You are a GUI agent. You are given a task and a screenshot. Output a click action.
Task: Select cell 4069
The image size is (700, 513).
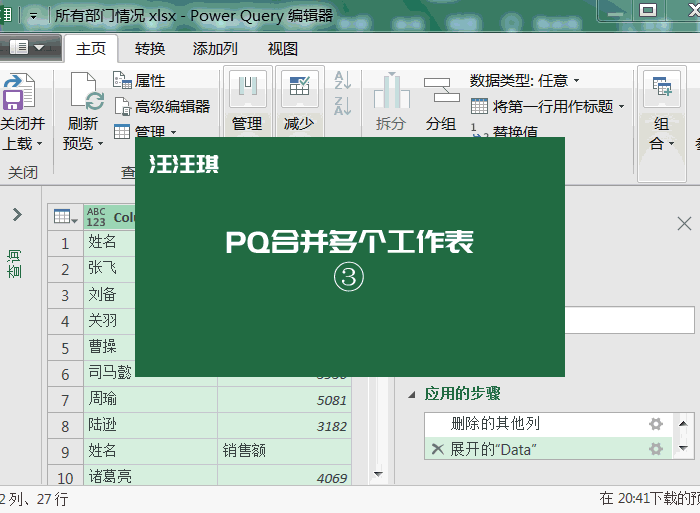(284, 476)
